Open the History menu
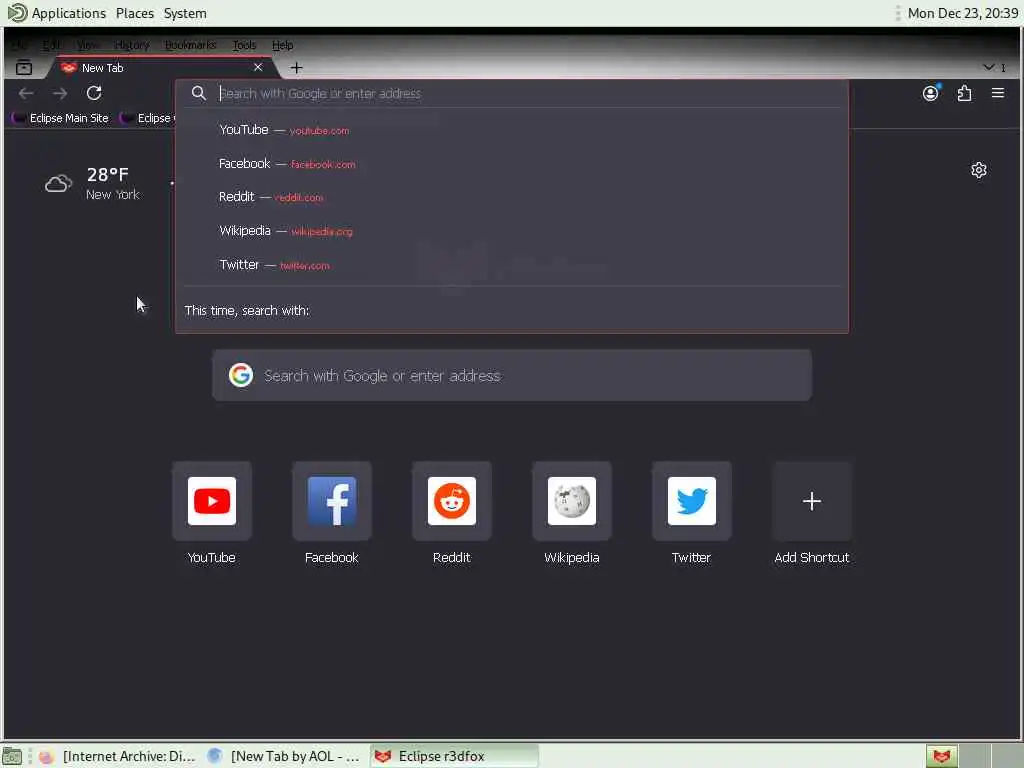 (x=132, y=45)
